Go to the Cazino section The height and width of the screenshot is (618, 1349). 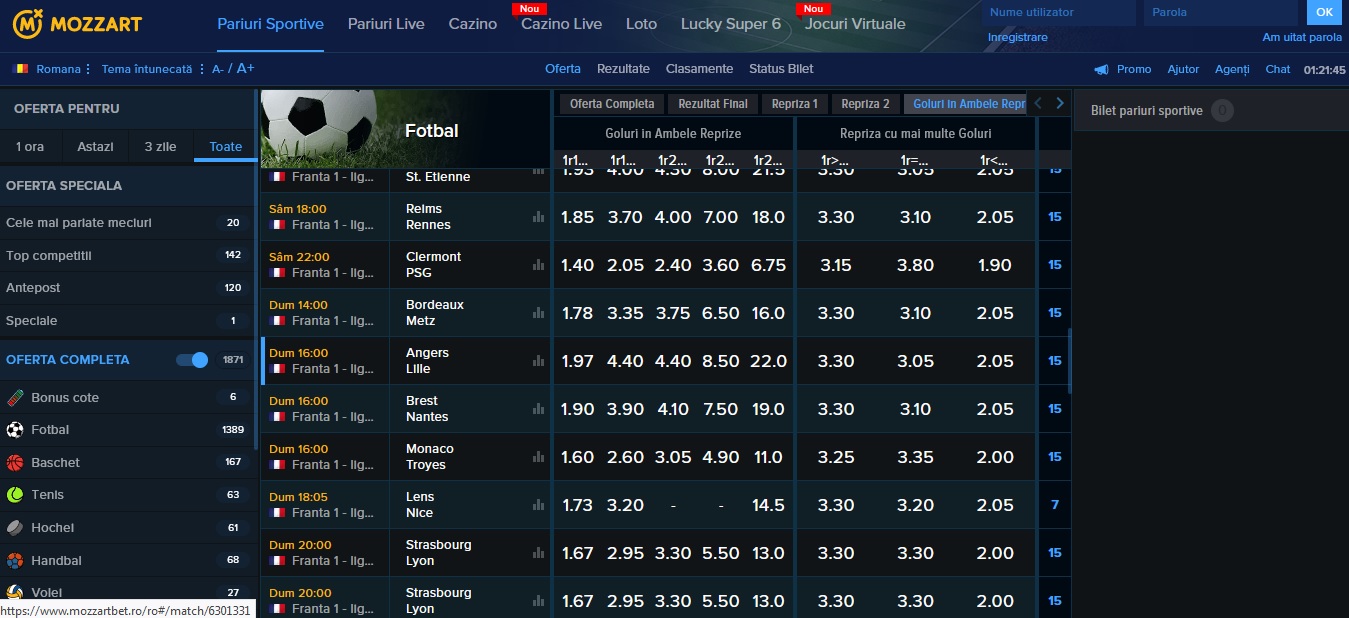[x=473, y=24]
